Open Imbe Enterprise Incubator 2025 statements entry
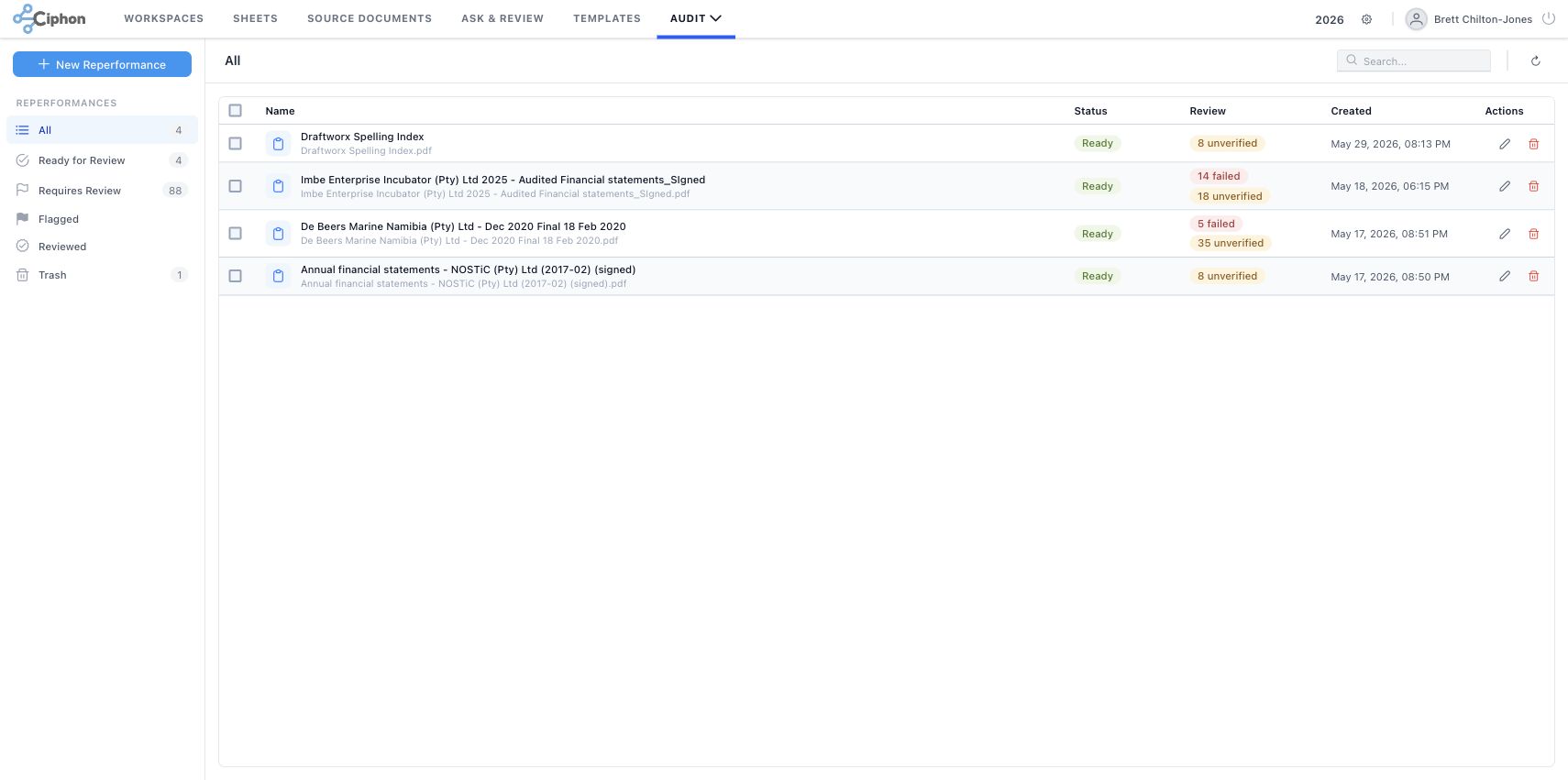1568x780 pixels. click(x=502, y=180)
